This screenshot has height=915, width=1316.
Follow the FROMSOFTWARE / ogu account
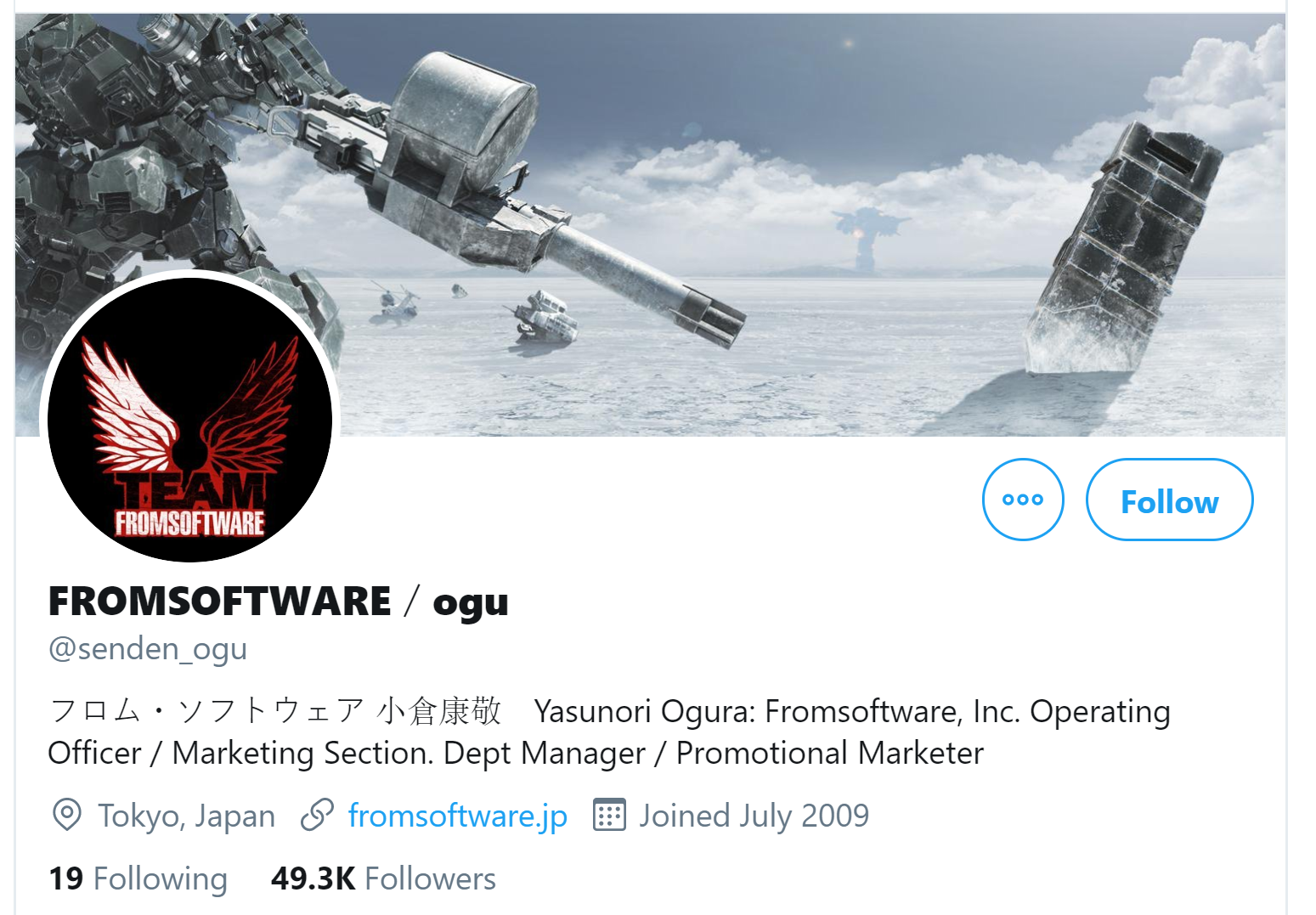[x=1169, y=500]
